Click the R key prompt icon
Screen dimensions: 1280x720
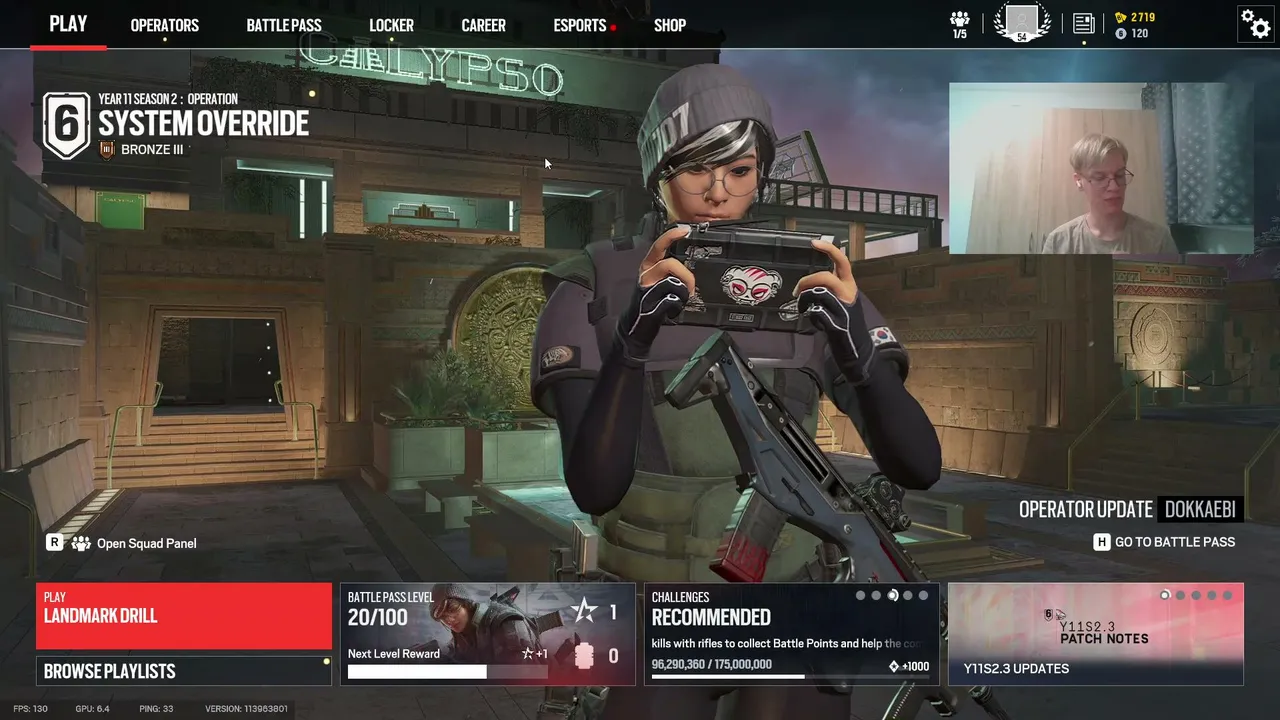click(x=55, y=543)
